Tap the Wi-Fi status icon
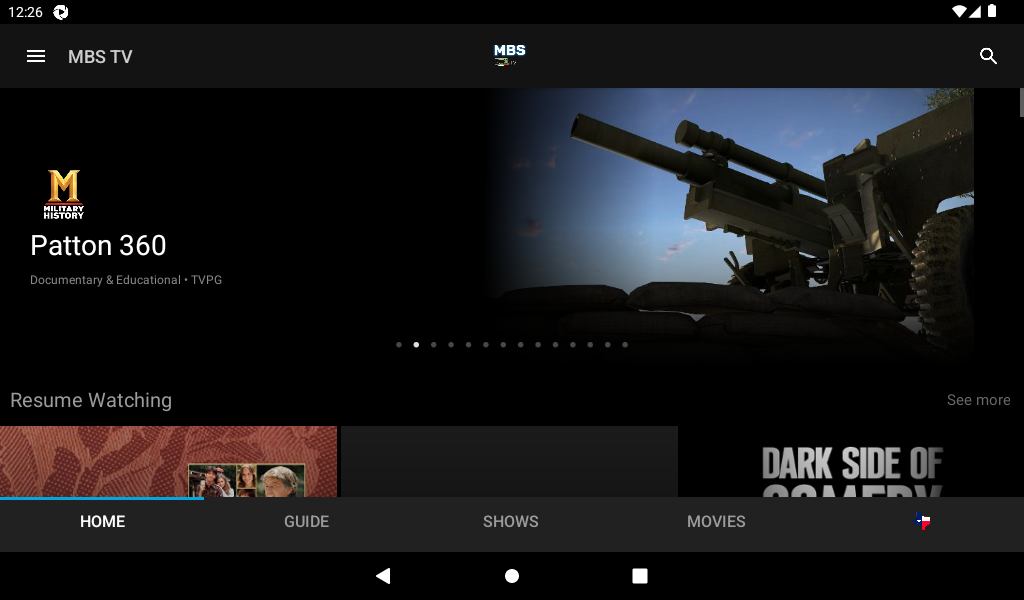The image size is (1024, 600). pyautogui.click(x=959, y=11)
